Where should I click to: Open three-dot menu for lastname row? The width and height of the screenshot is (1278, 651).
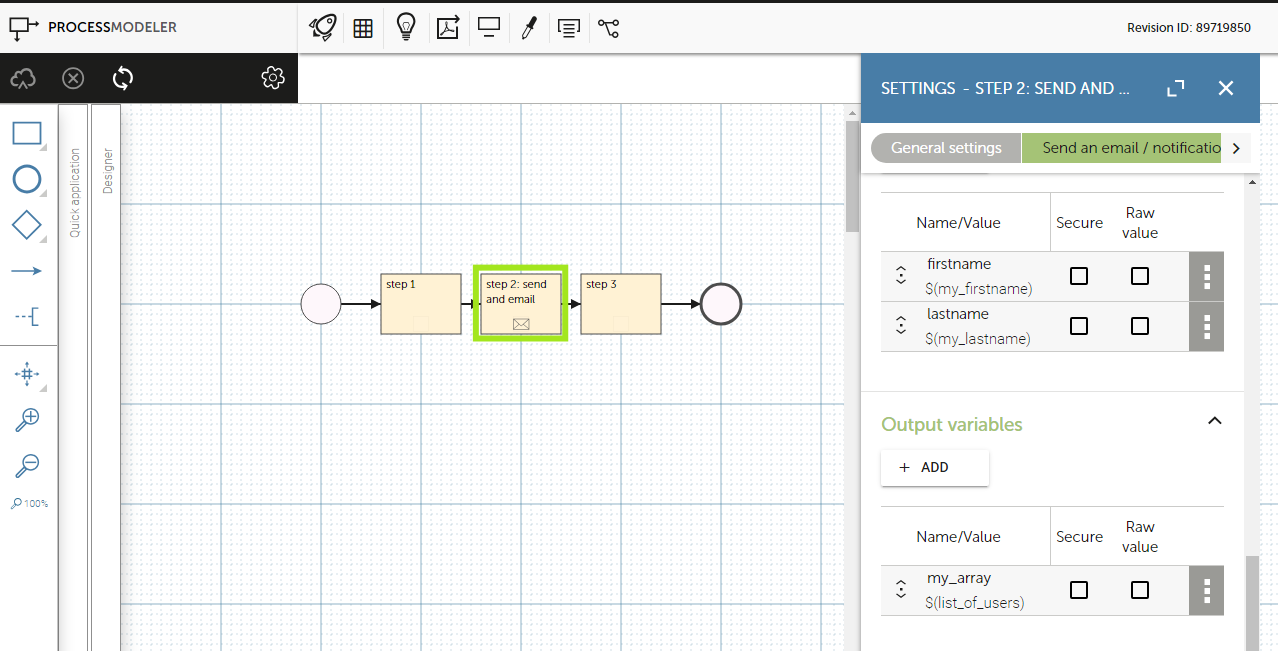click(x=1207, y=326)
